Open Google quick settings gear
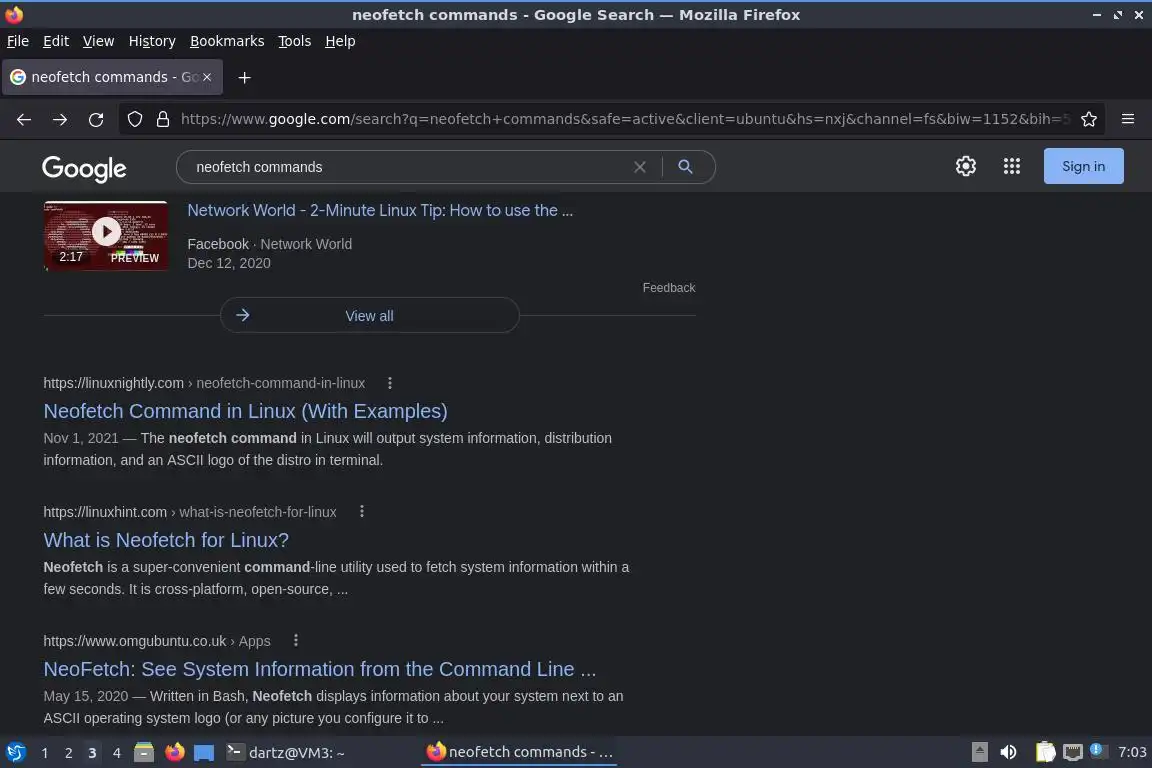The image size is (1152, 768). coord(965,166)
